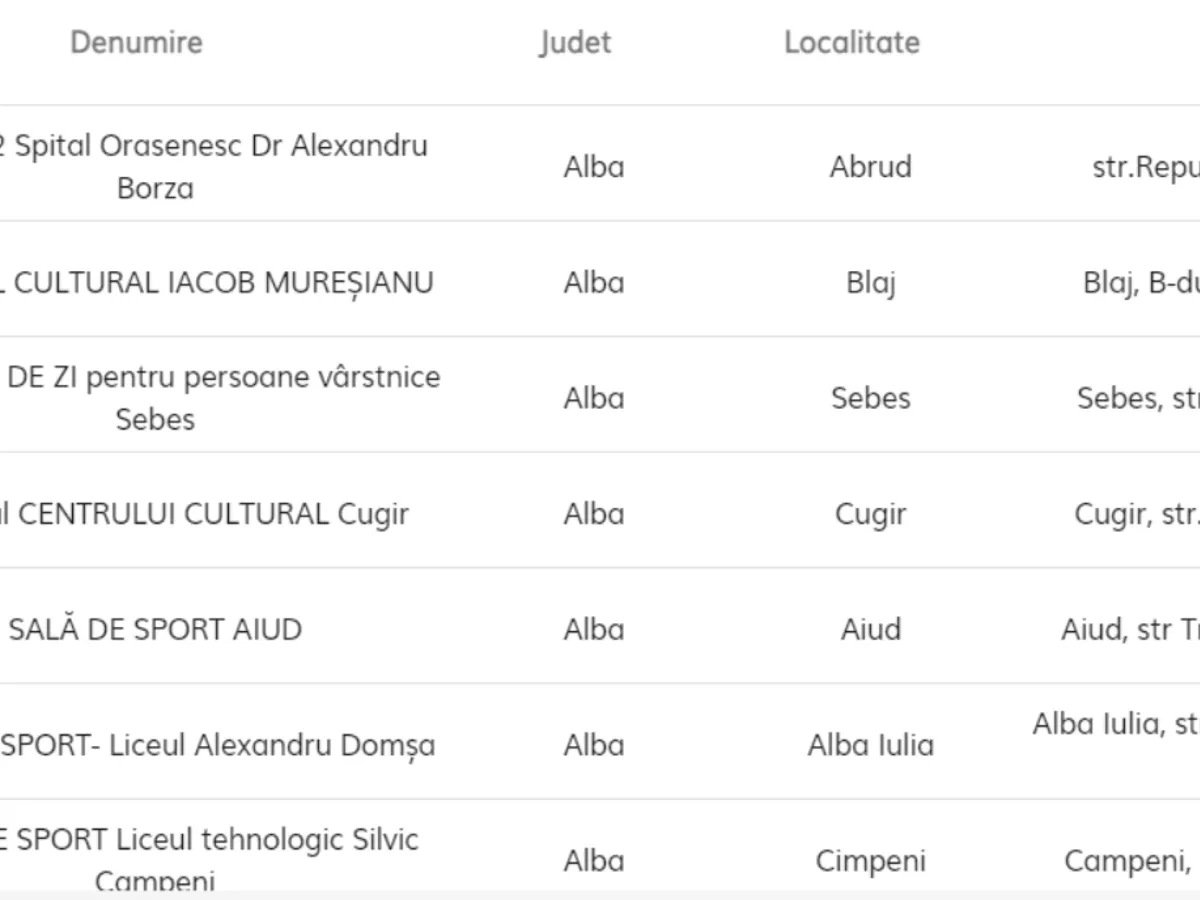Select the Aiud locality cell

(x=870, y=630)
